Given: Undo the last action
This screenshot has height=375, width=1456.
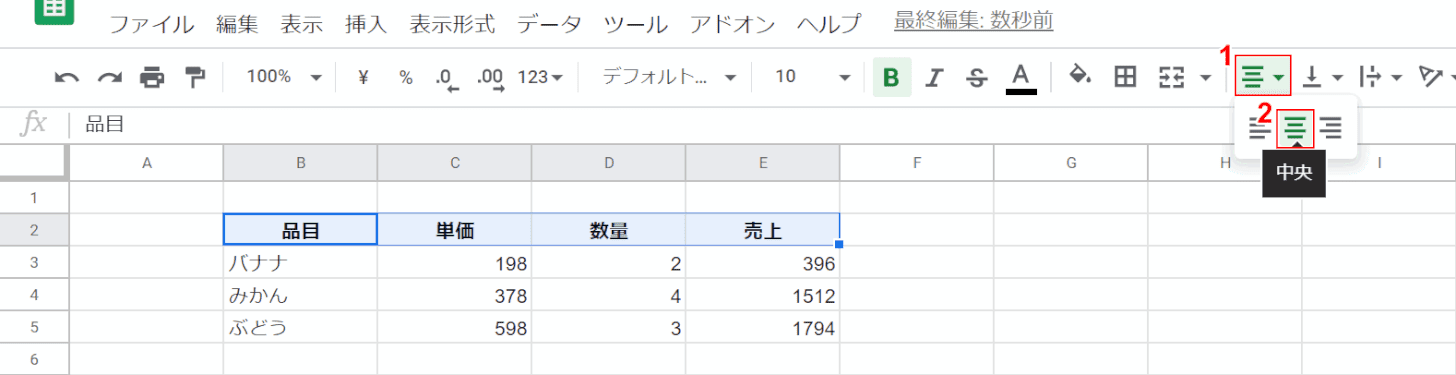Looking at the screenshot, I should (x=67, y=77).
